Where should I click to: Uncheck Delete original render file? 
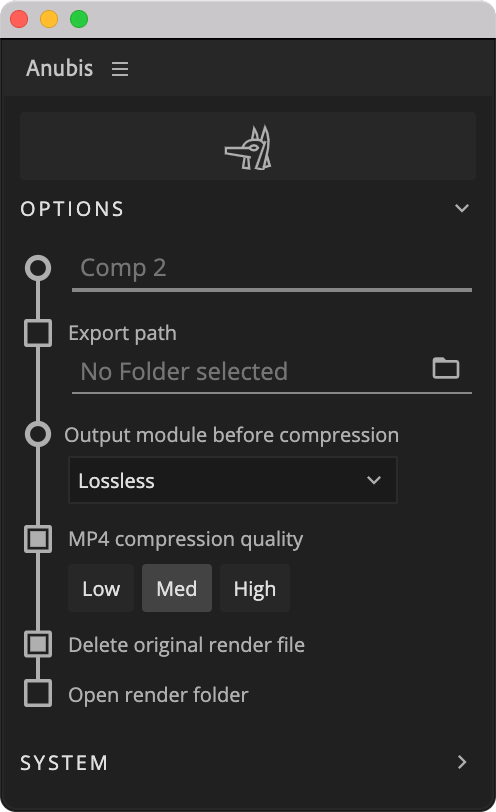pos(38,644)
